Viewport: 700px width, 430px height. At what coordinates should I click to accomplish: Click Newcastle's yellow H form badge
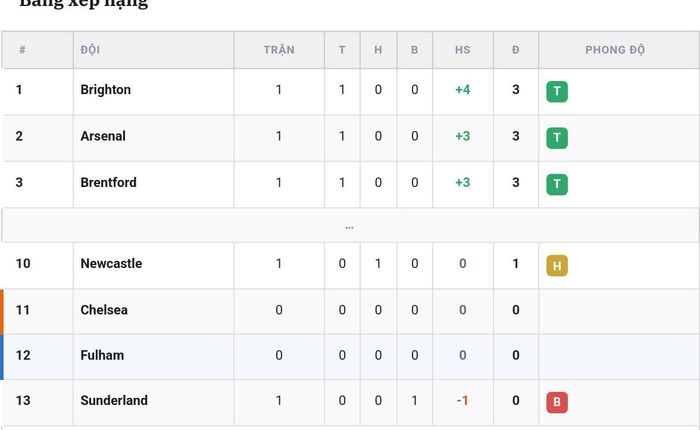[557, 266]
